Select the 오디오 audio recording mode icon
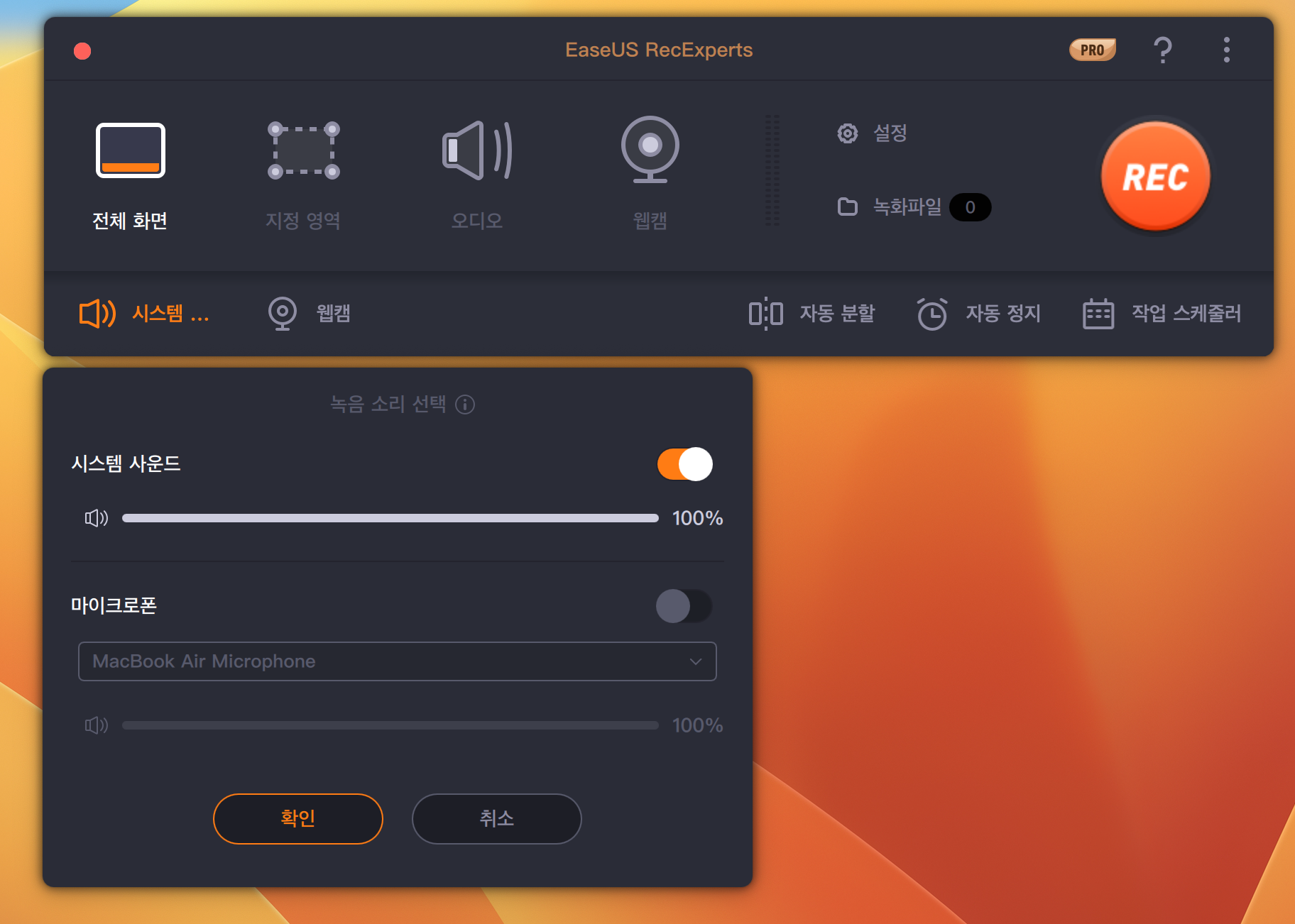 (477, 150)
